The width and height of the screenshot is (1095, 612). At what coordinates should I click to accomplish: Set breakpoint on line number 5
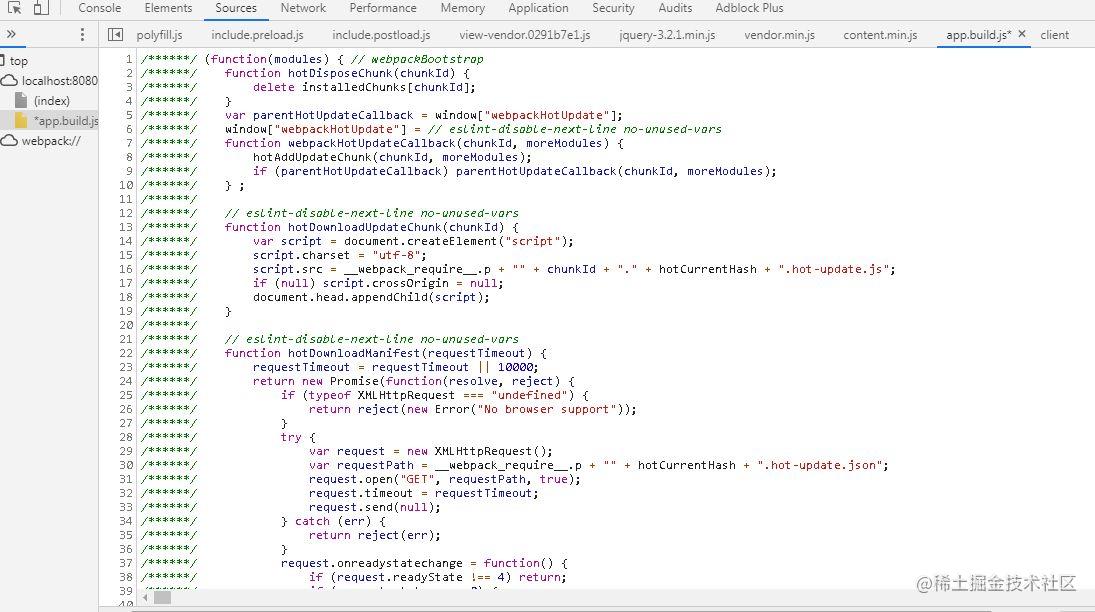click(x=129, y=115)
